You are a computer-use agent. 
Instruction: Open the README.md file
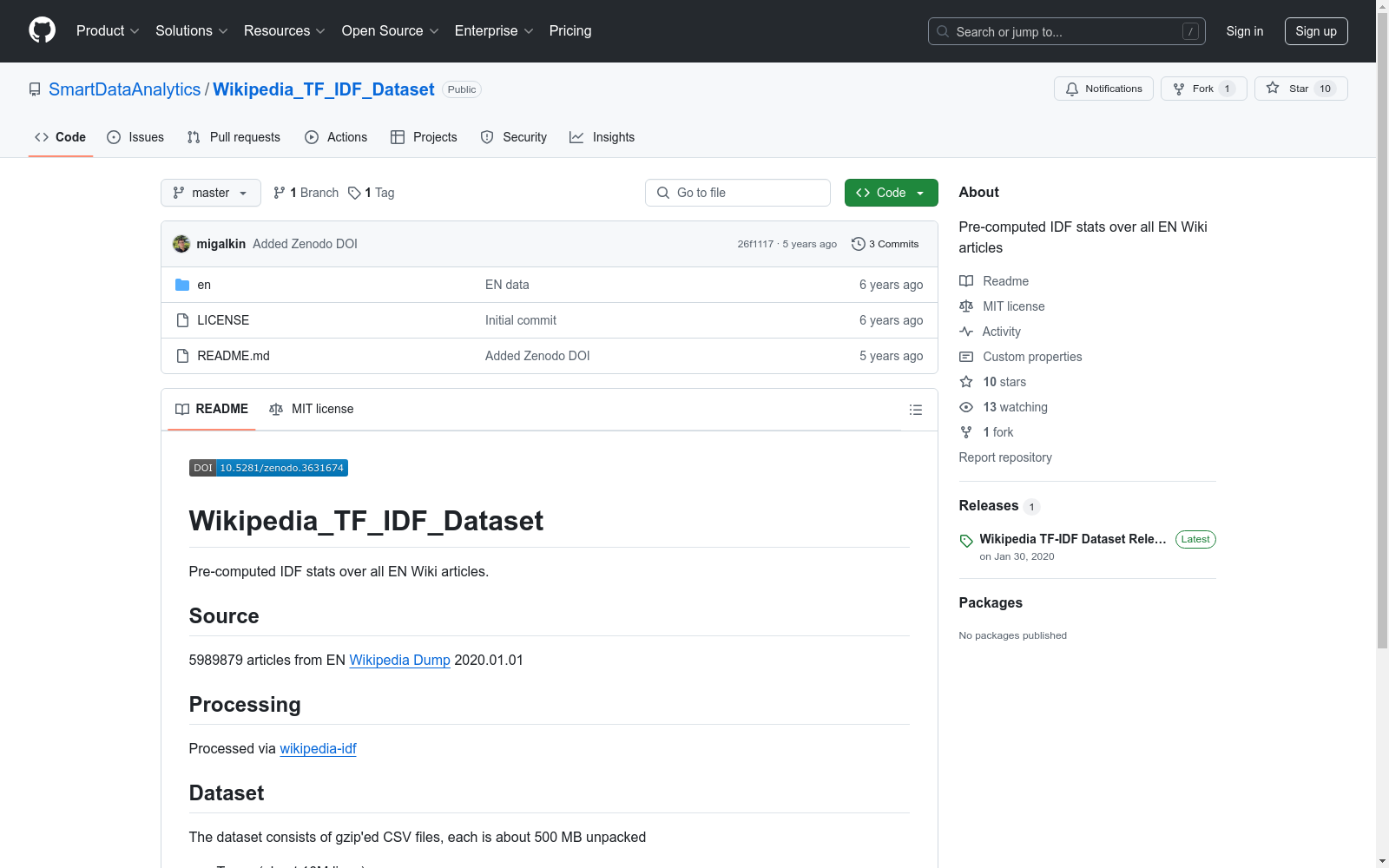234,356
